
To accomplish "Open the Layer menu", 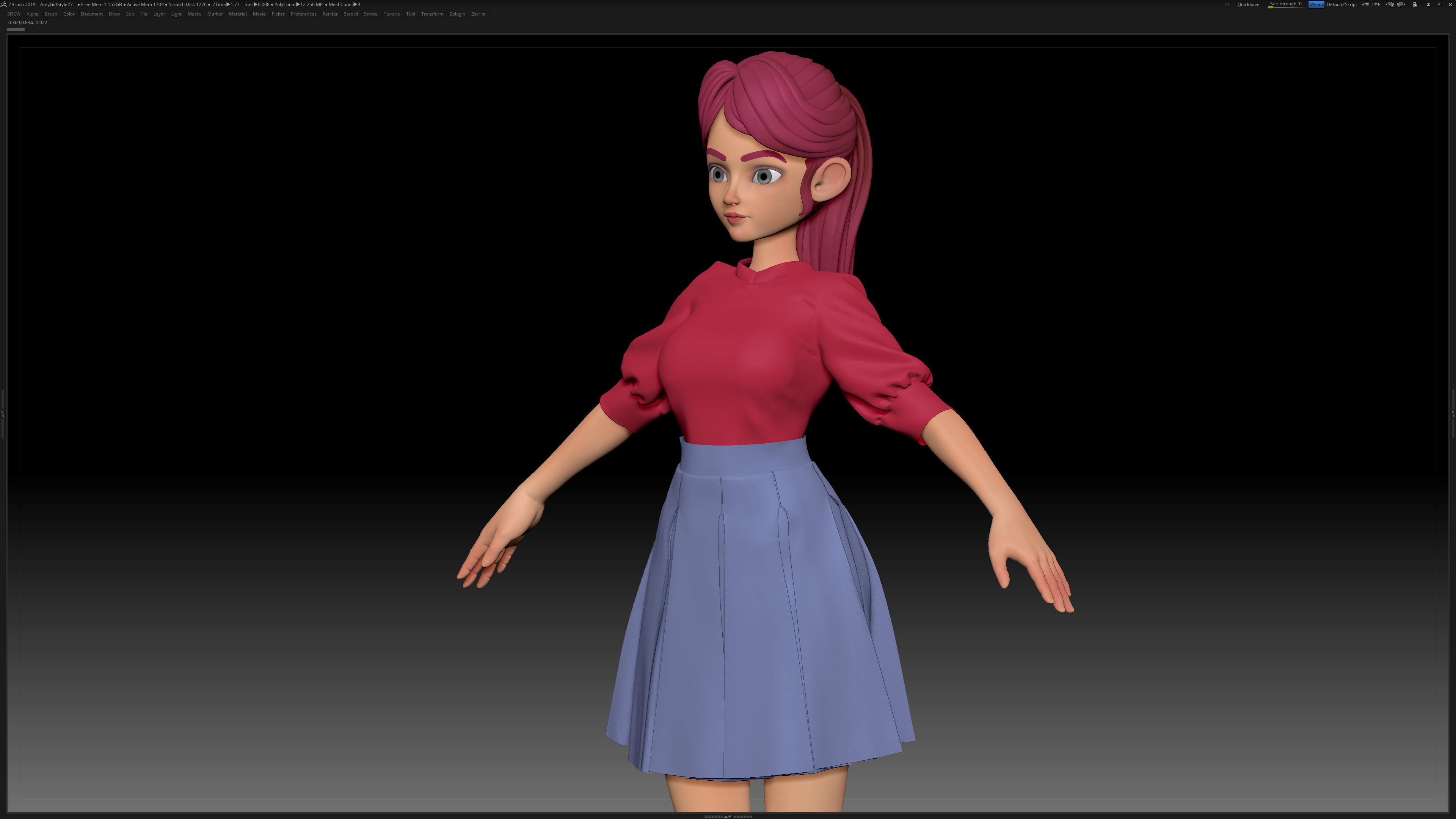I will click(159, 14).
